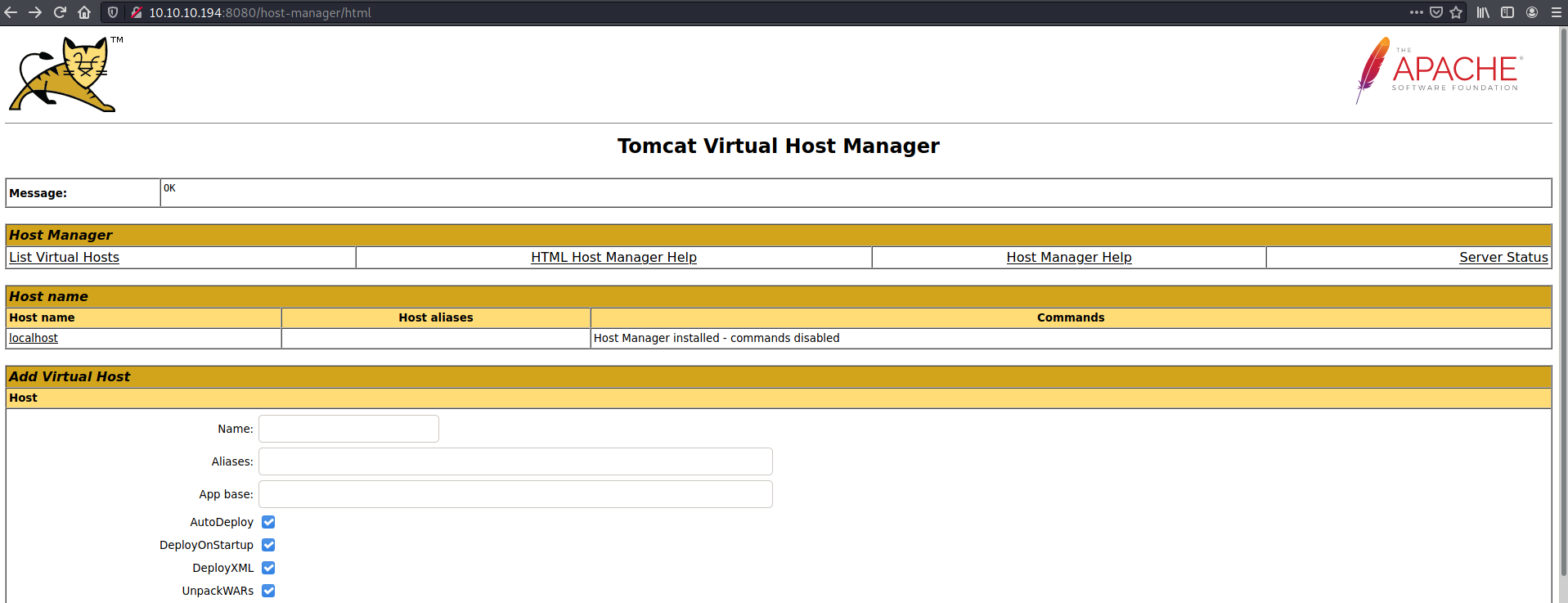
Task: Save page to Pocket icon
Action: click(1436, 12)
